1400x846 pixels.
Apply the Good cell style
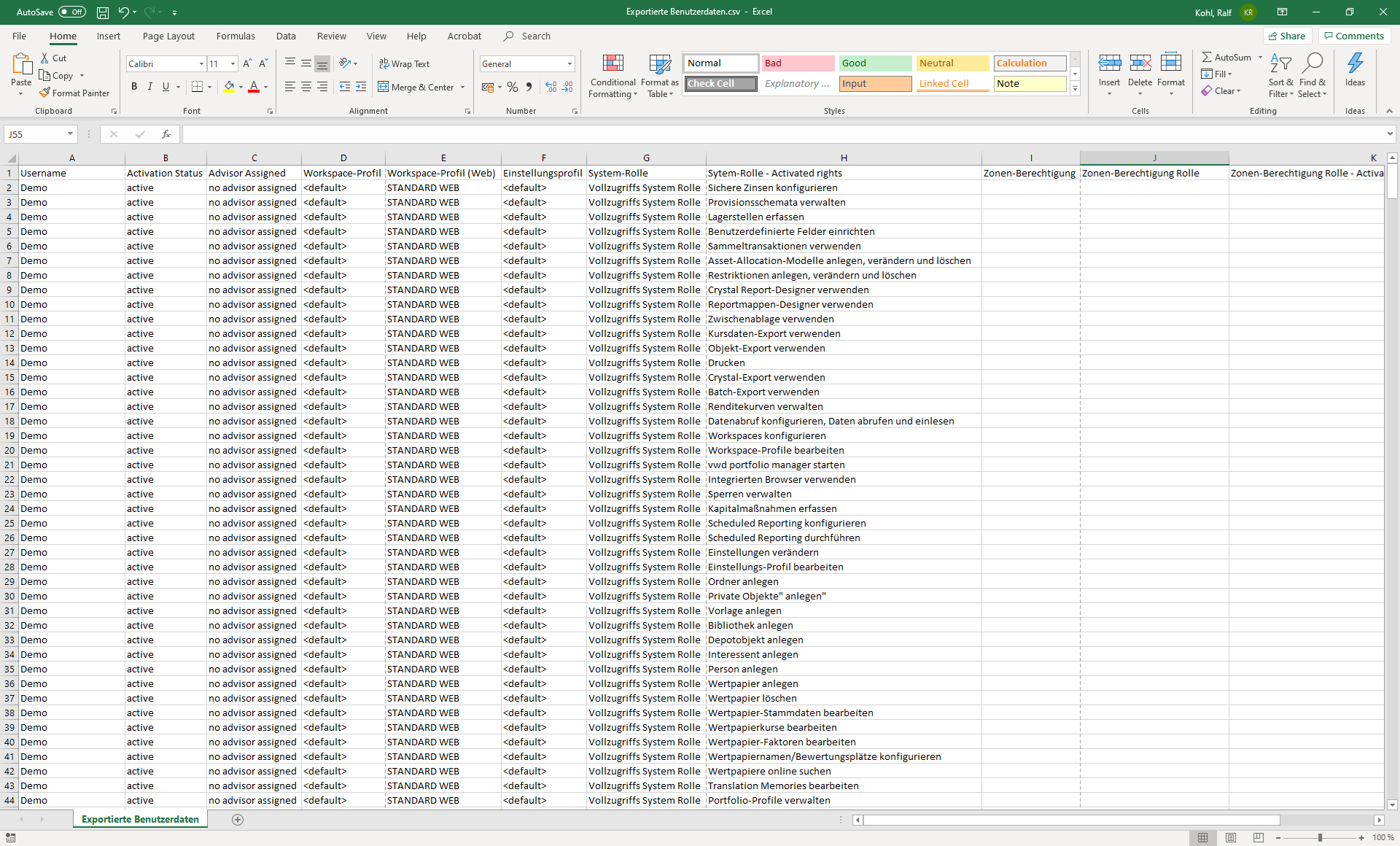click(874, 63)
